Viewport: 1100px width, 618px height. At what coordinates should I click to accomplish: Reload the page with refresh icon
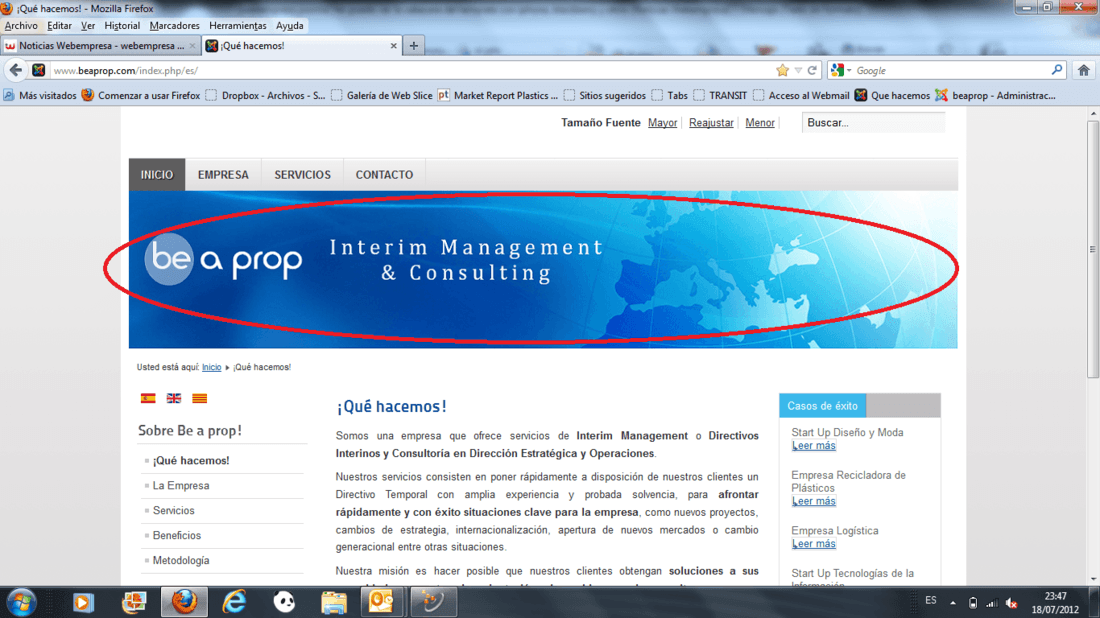point(812,70)
